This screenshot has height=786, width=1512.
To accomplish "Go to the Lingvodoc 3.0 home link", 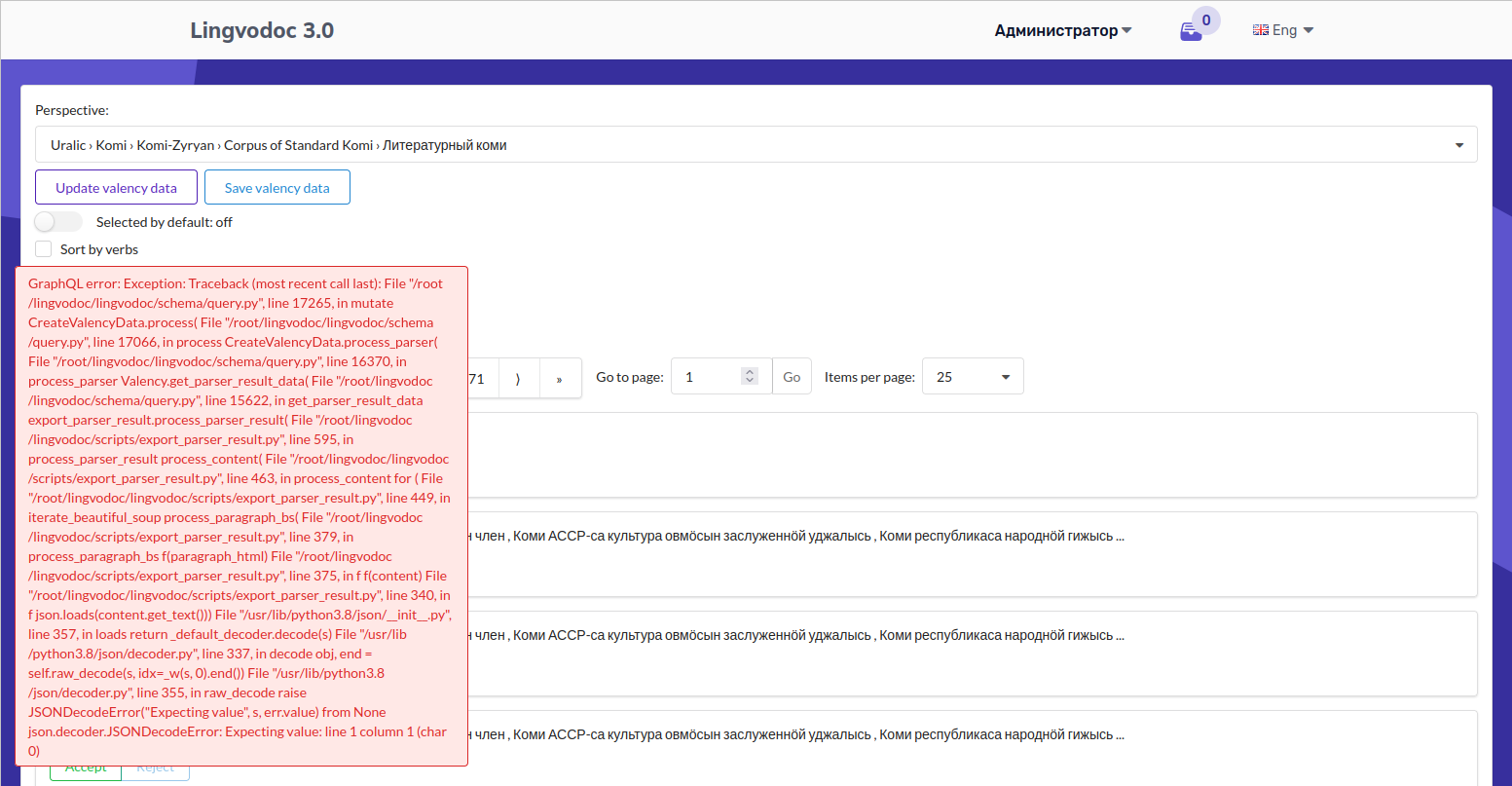I will point(262,30).
